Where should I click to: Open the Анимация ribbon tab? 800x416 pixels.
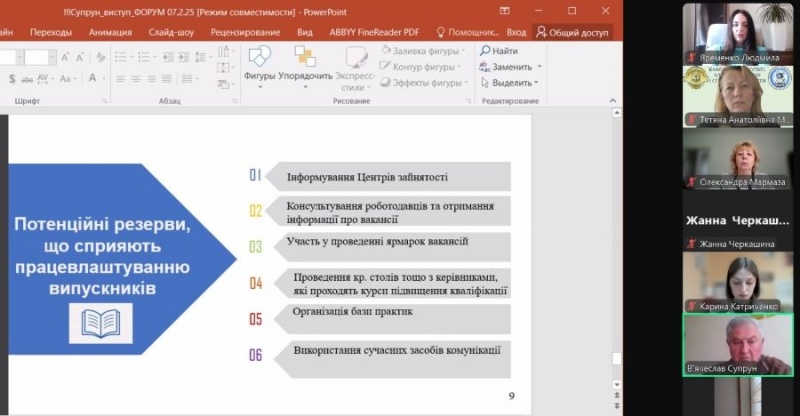tap(109, 32)
